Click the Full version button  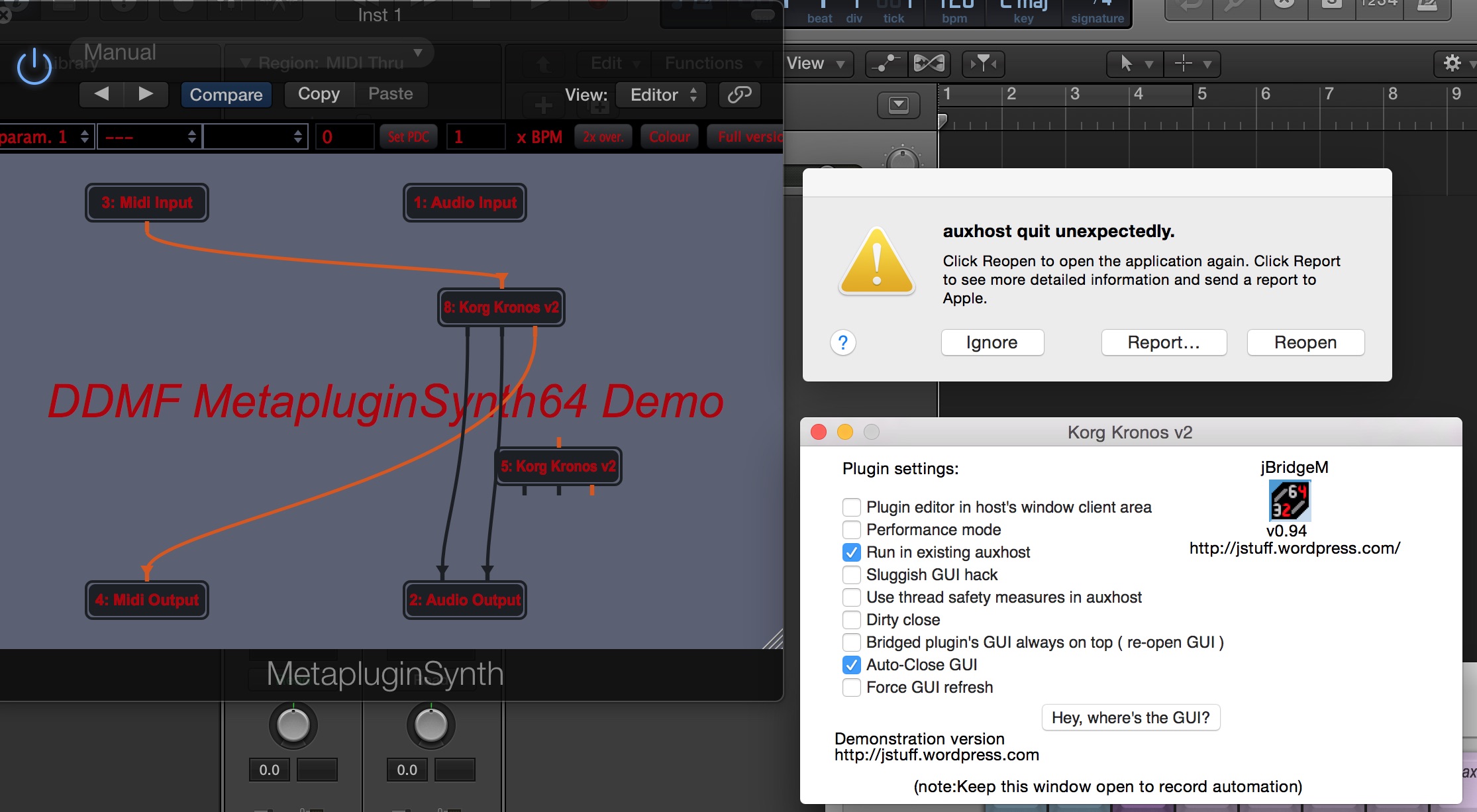pos(746,137)
